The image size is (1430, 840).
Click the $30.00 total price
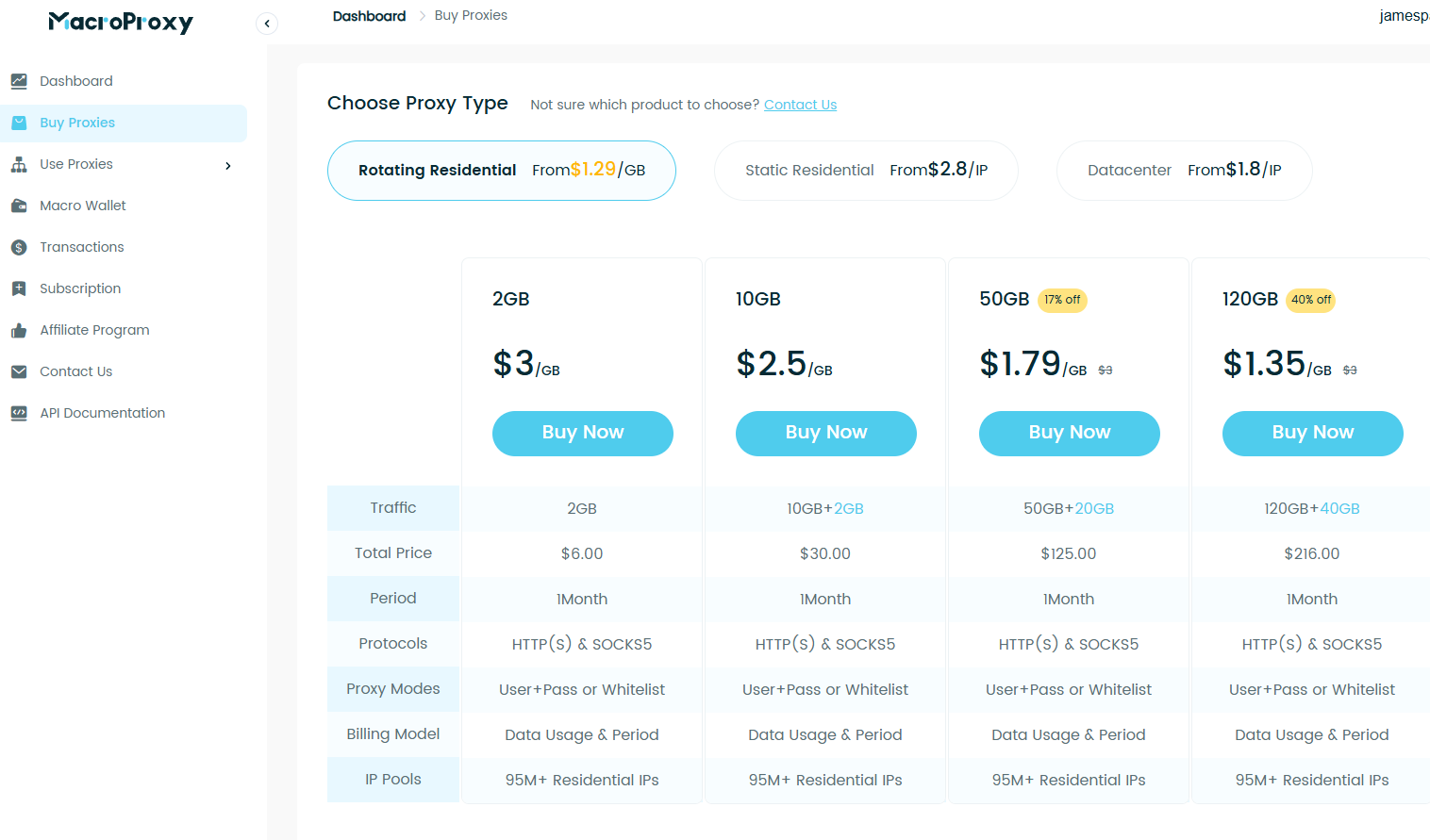(825, 554)
